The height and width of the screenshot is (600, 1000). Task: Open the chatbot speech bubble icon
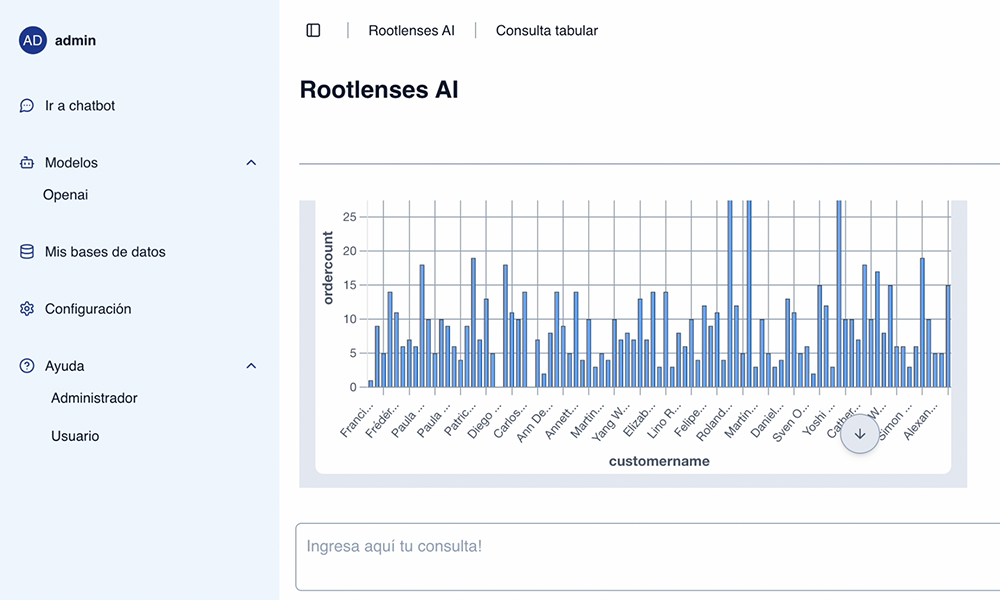click(x=27, y=105)
